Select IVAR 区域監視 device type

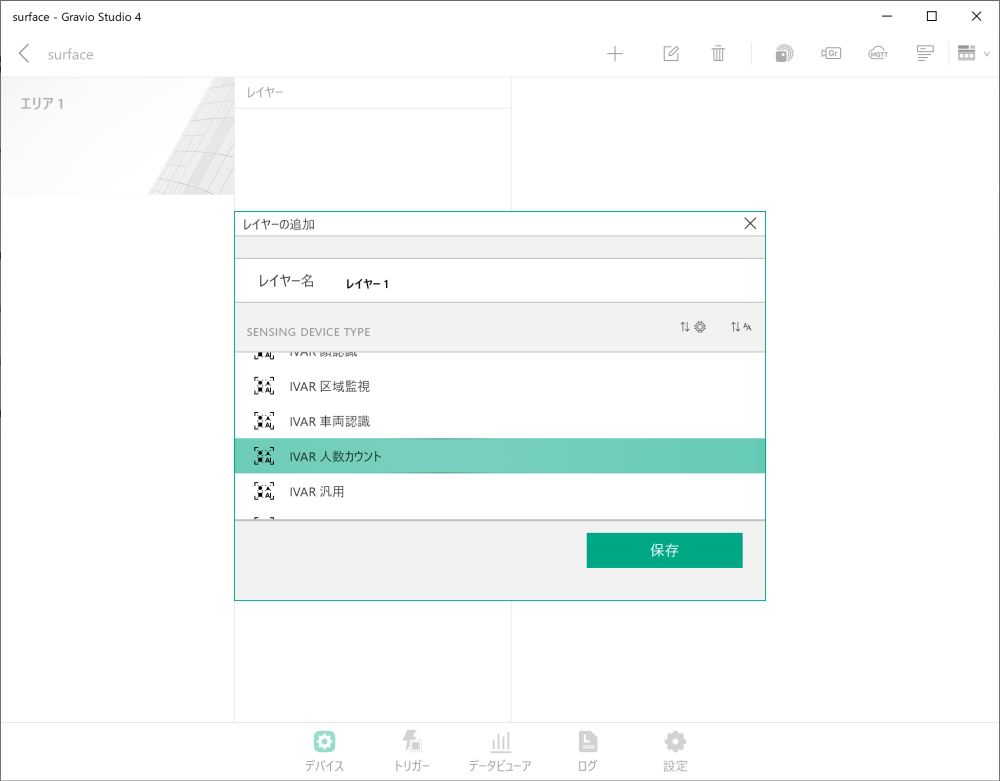click(x=500, y=386)
